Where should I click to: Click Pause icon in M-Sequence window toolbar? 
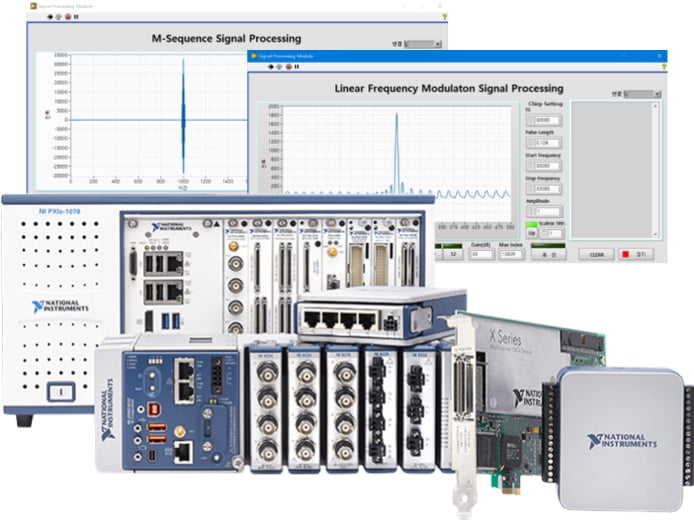(x=76, y=17)
